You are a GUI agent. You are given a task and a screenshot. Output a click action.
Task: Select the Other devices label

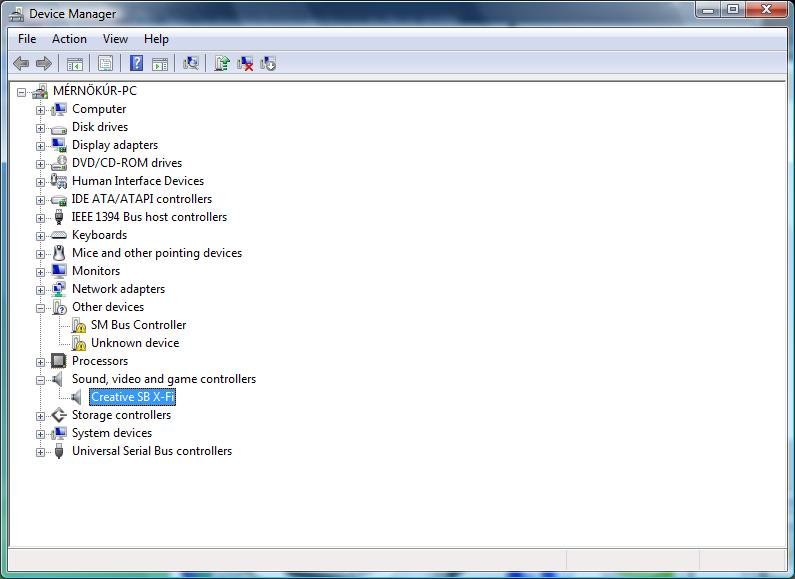(x=108, y=307)
